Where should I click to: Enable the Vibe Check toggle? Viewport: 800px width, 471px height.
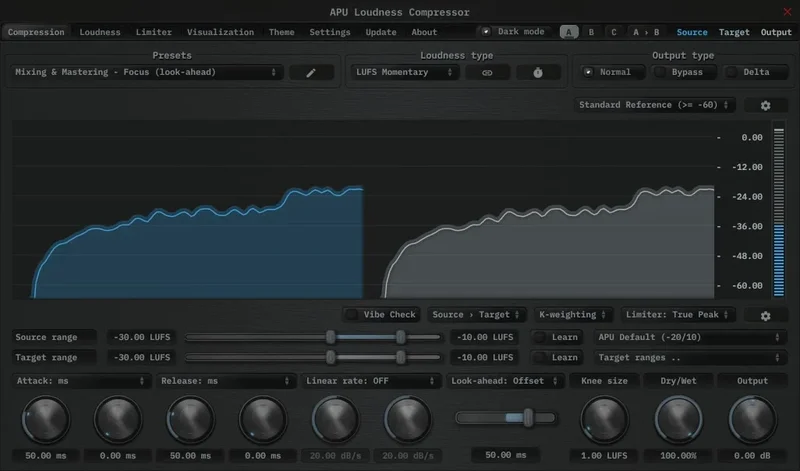pyautogui.click(x=382, y=314)
